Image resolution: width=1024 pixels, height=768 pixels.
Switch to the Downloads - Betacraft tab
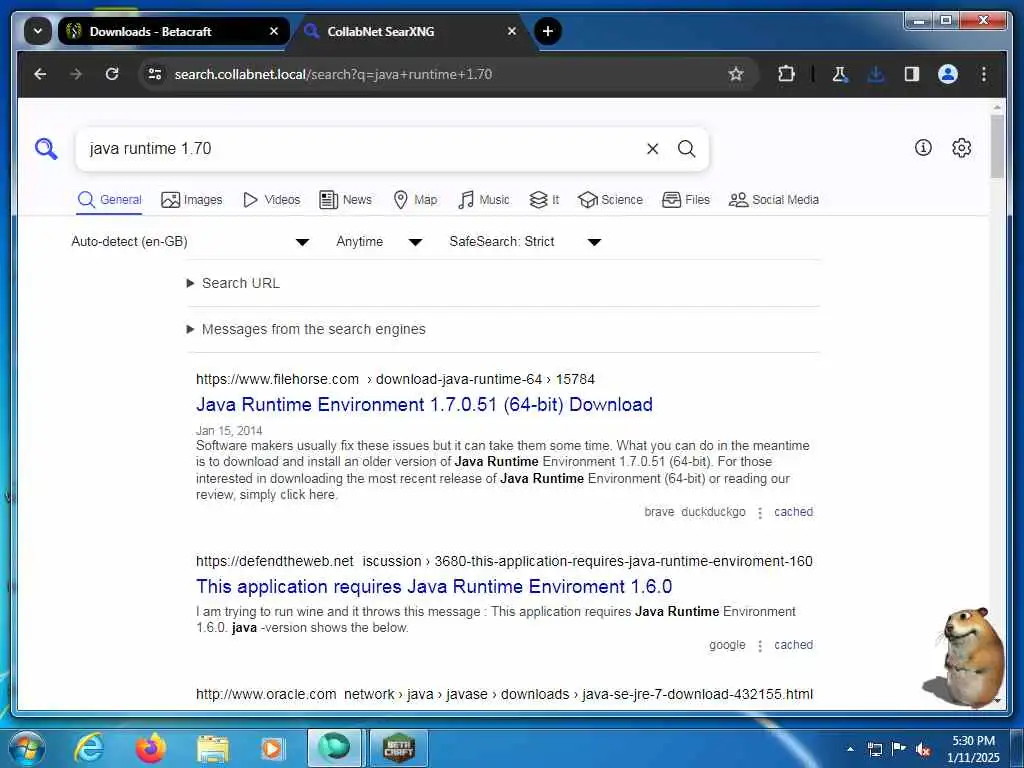(x=172, y=31)
